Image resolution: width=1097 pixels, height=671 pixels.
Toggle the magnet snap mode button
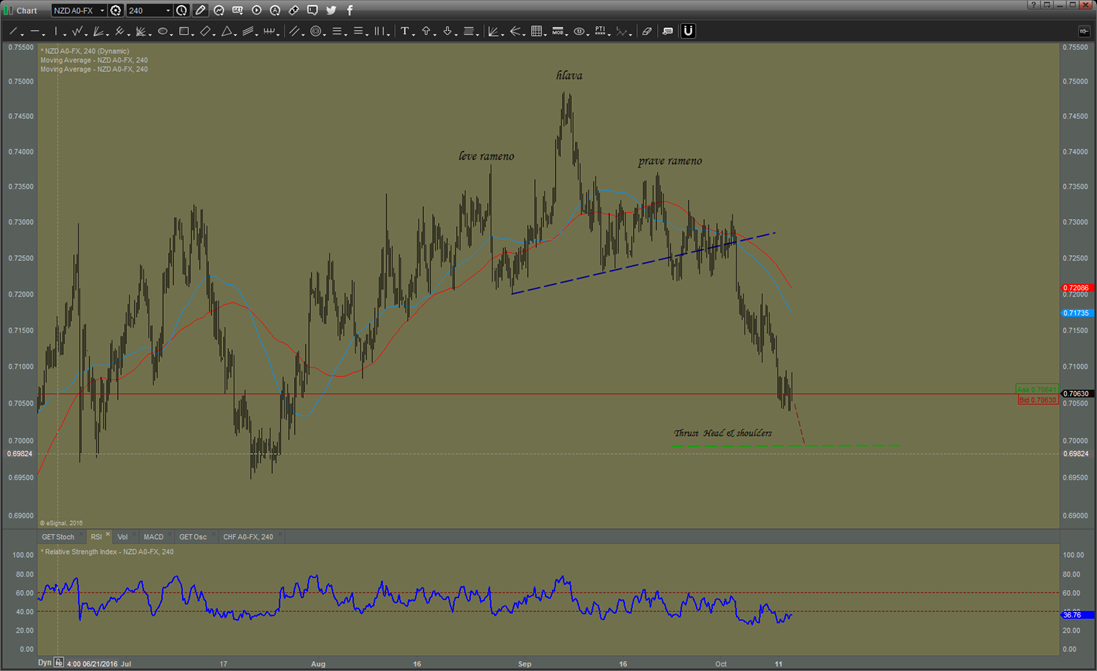(689, 31)
